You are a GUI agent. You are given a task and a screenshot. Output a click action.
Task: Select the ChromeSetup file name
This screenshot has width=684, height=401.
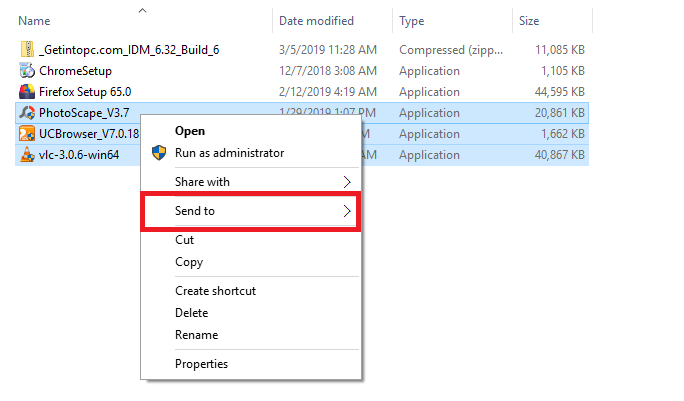[75, 71]
